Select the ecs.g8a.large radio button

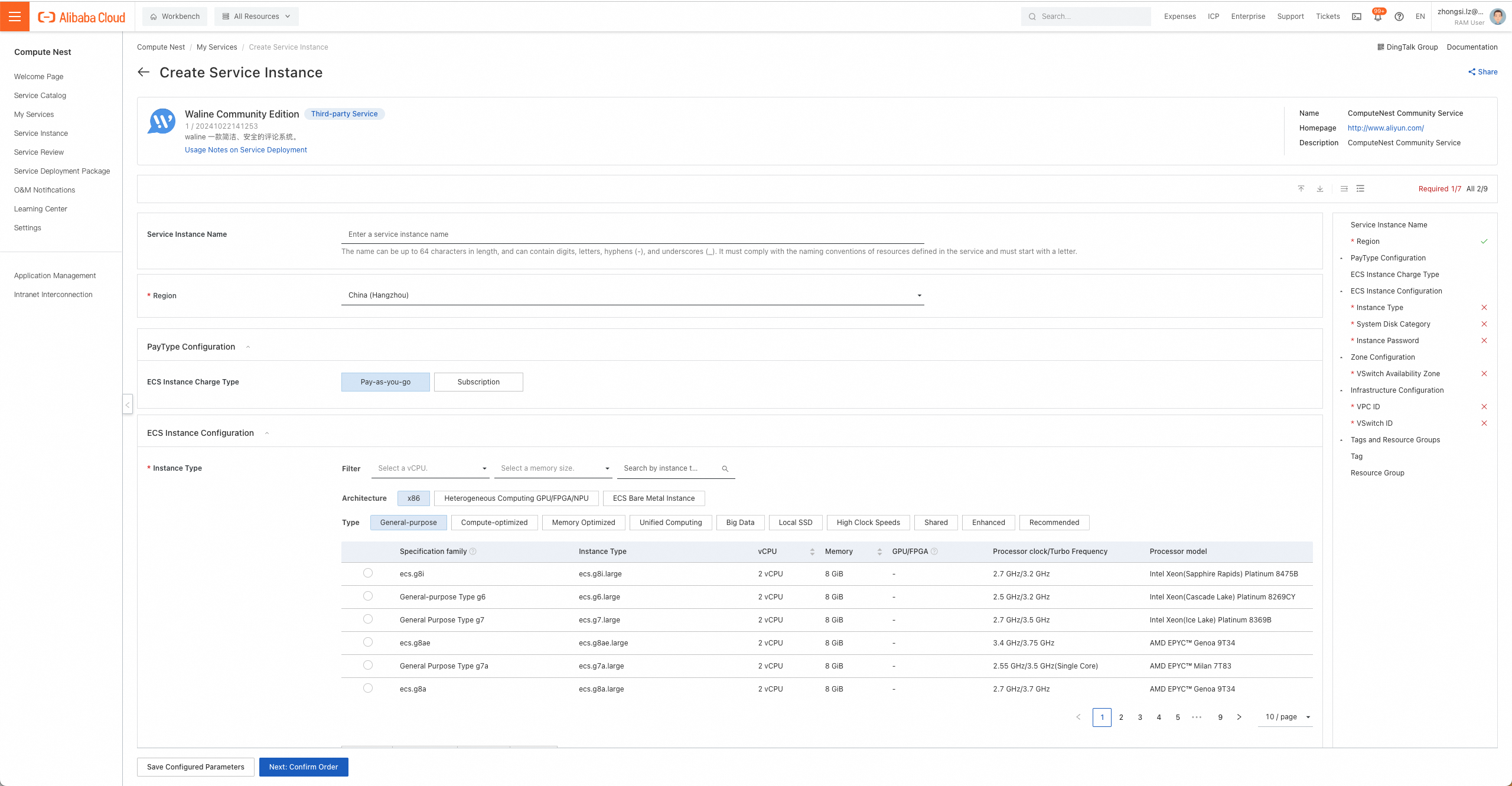(x=368, y=689)
